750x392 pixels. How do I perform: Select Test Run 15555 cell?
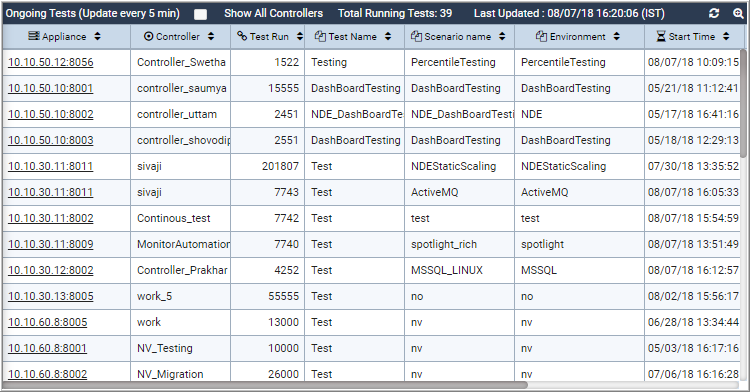267,88
